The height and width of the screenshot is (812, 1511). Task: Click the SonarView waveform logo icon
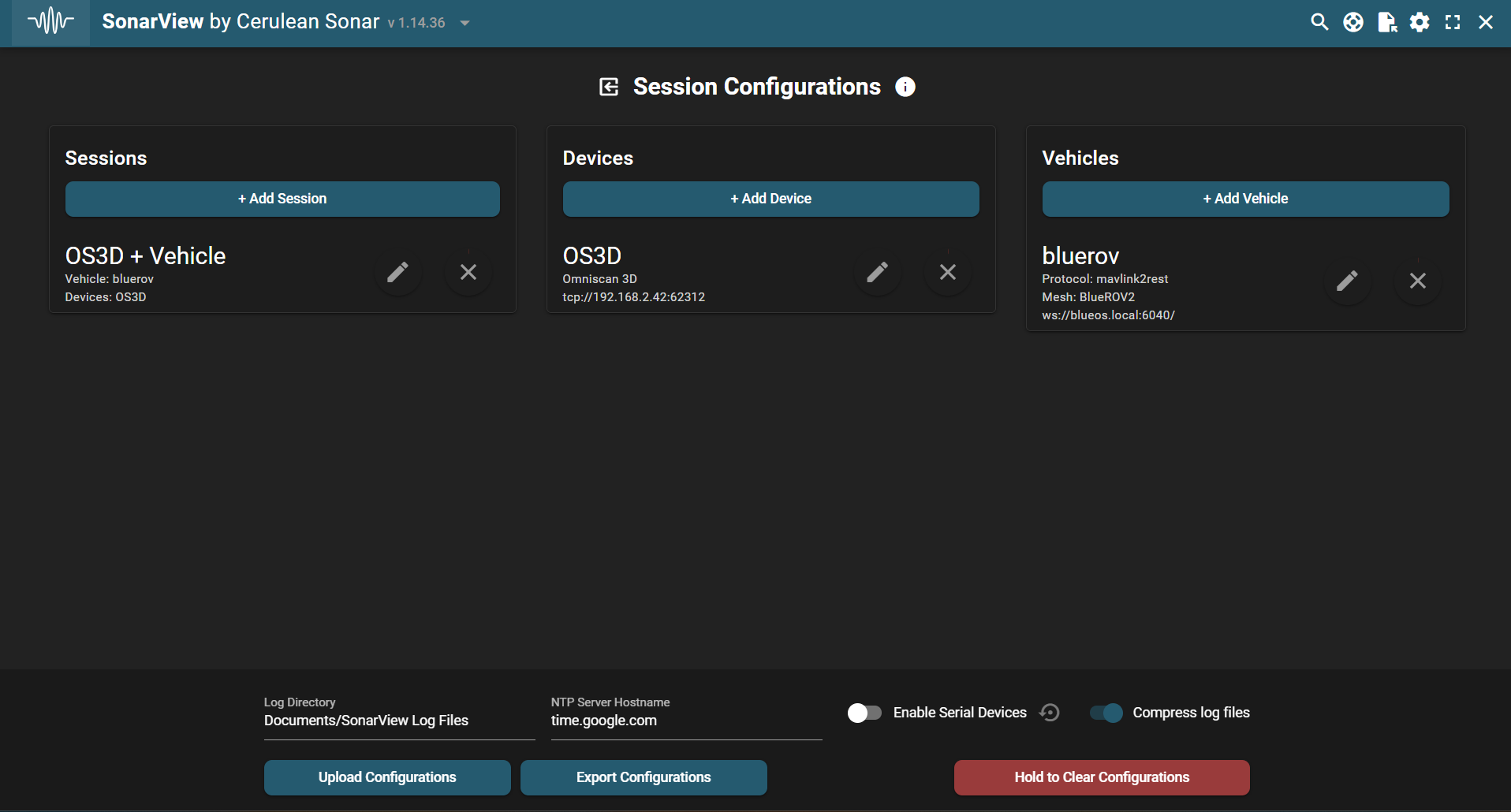click(x=50, y=22)
